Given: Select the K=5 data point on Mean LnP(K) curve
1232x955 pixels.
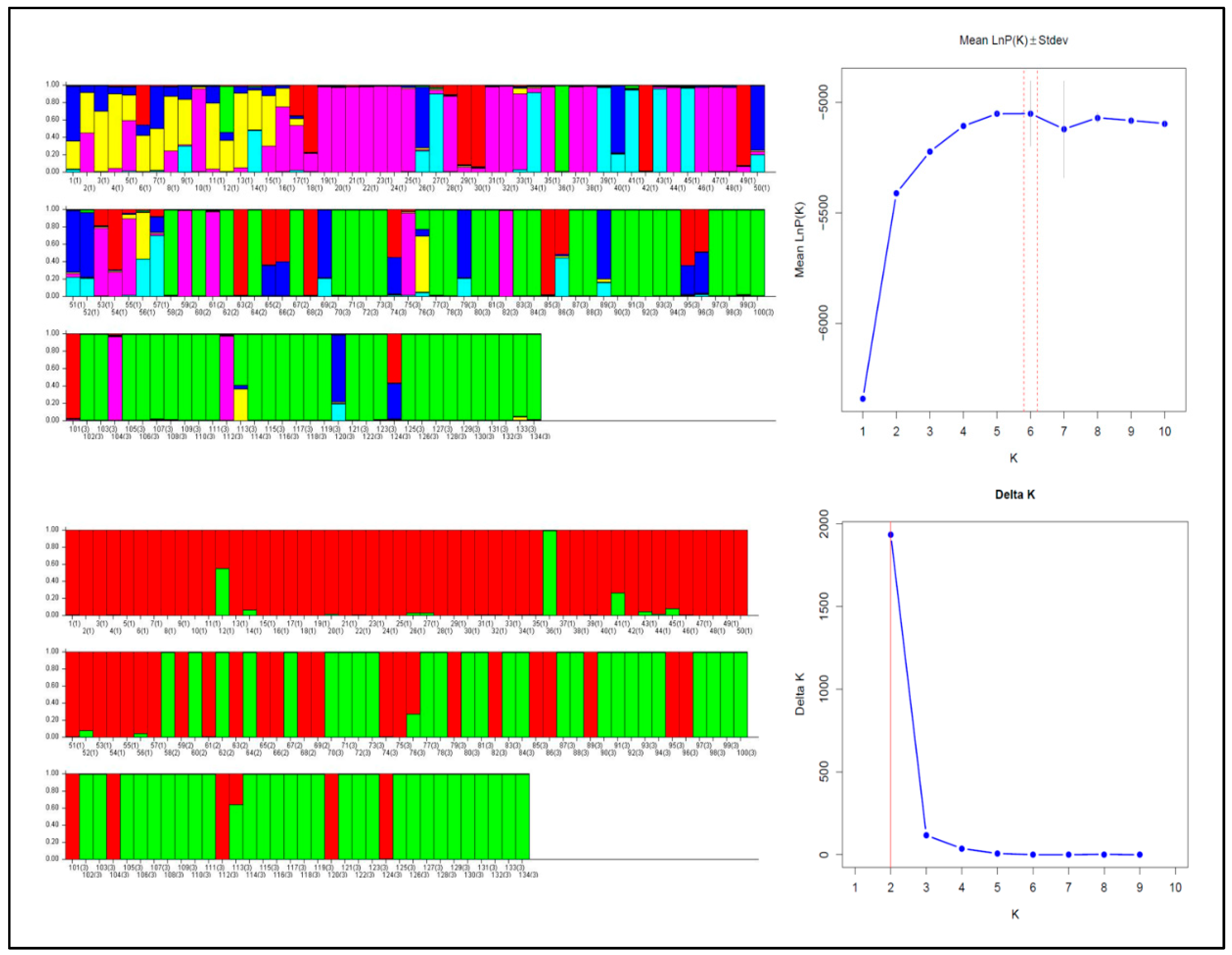Looking at the screenshot, I should click(997, 114).
